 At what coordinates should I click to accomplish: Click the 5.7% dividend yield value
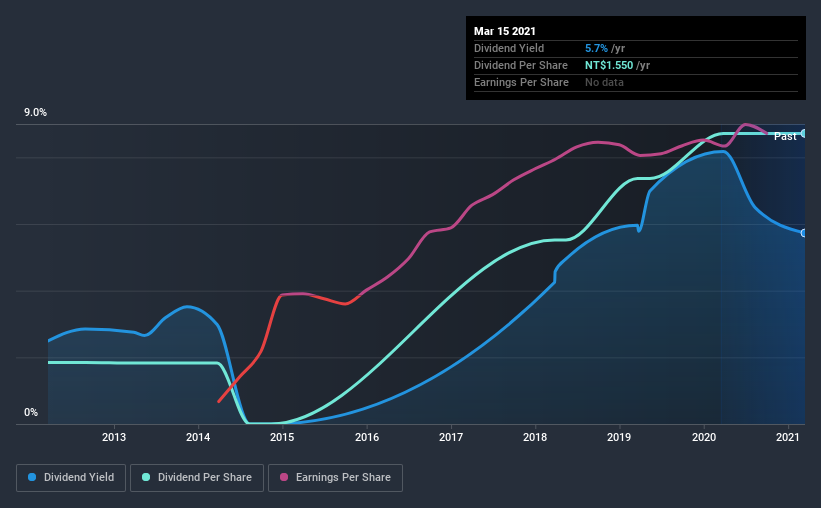596,48
